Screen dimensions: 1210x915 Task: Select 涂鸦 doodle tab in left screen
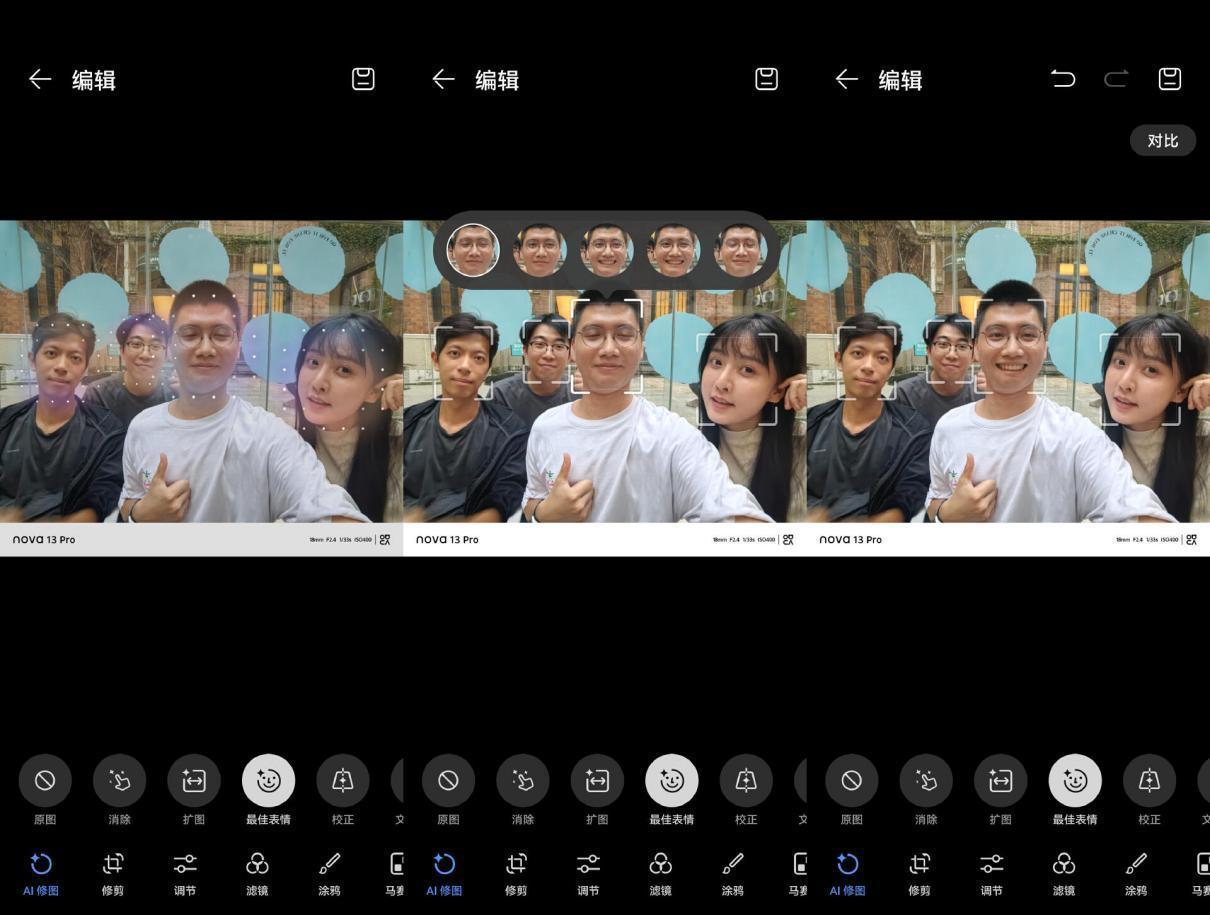[x=329, y=873]
